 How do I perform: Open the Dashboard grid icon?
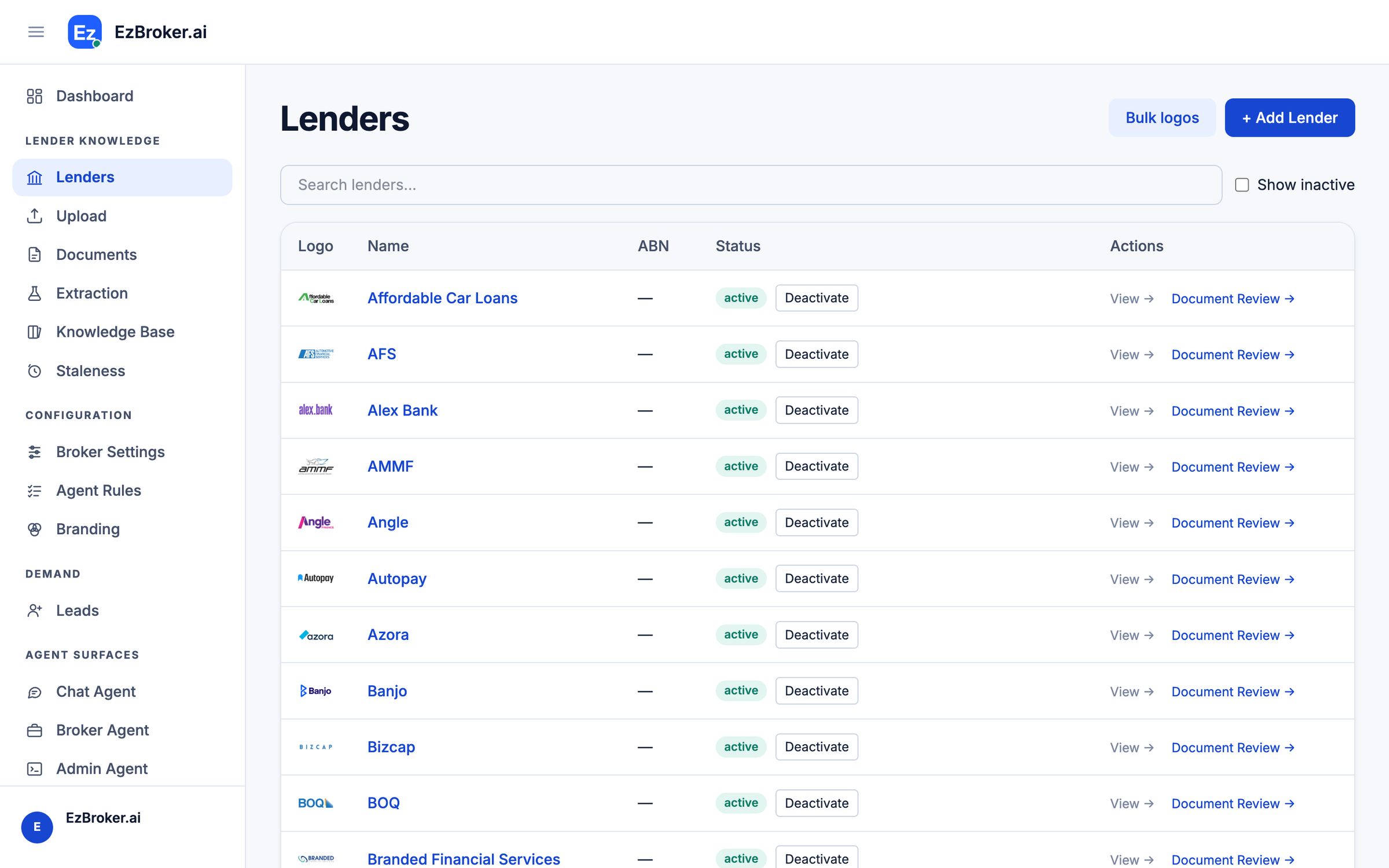click(35, 96)
